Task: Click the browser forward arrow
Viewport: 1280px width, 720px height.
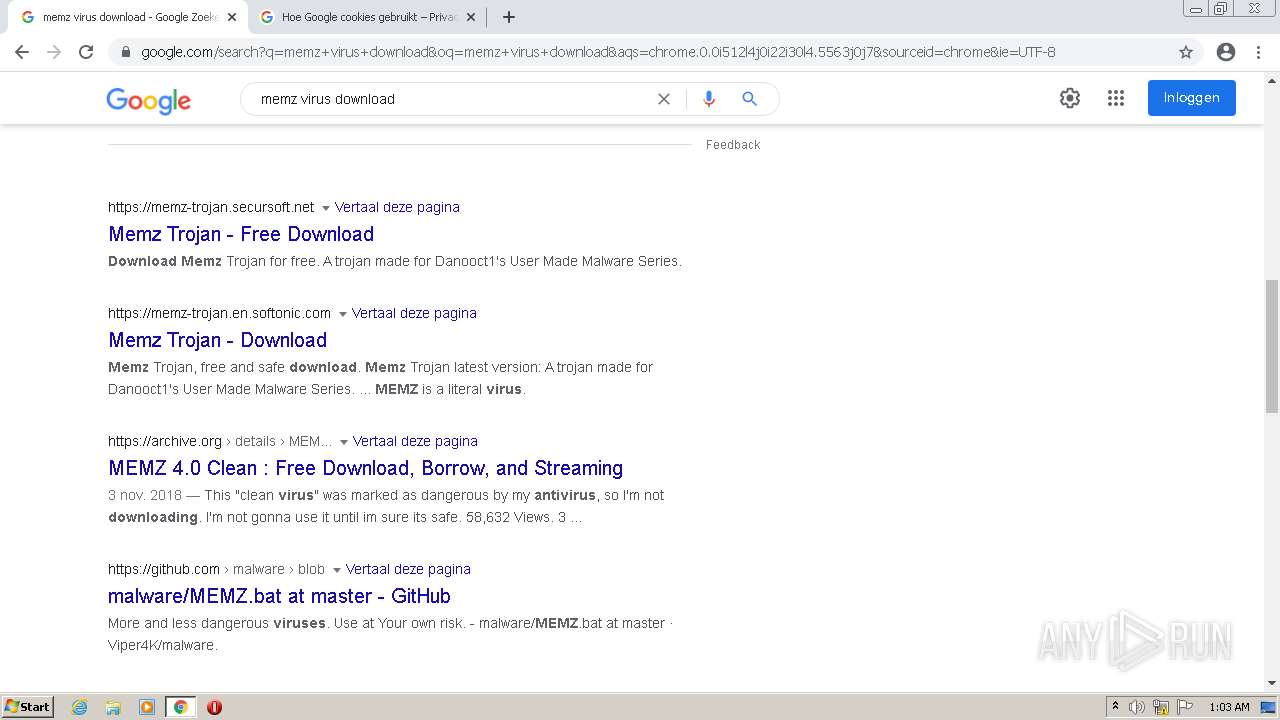Action: tap(54, 52)
